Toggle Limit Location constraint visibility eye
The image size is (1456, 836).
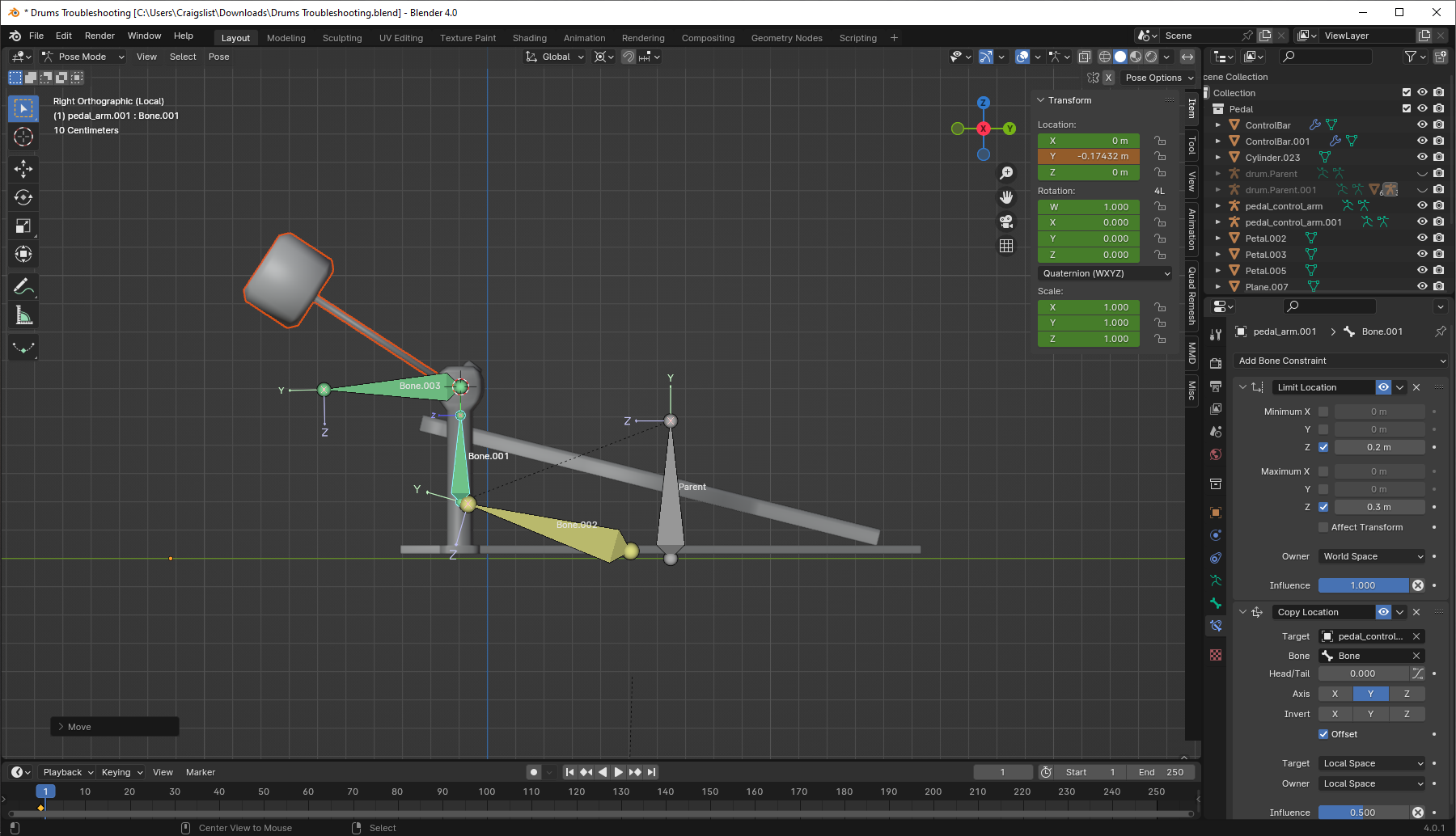tap(1384, 387)
